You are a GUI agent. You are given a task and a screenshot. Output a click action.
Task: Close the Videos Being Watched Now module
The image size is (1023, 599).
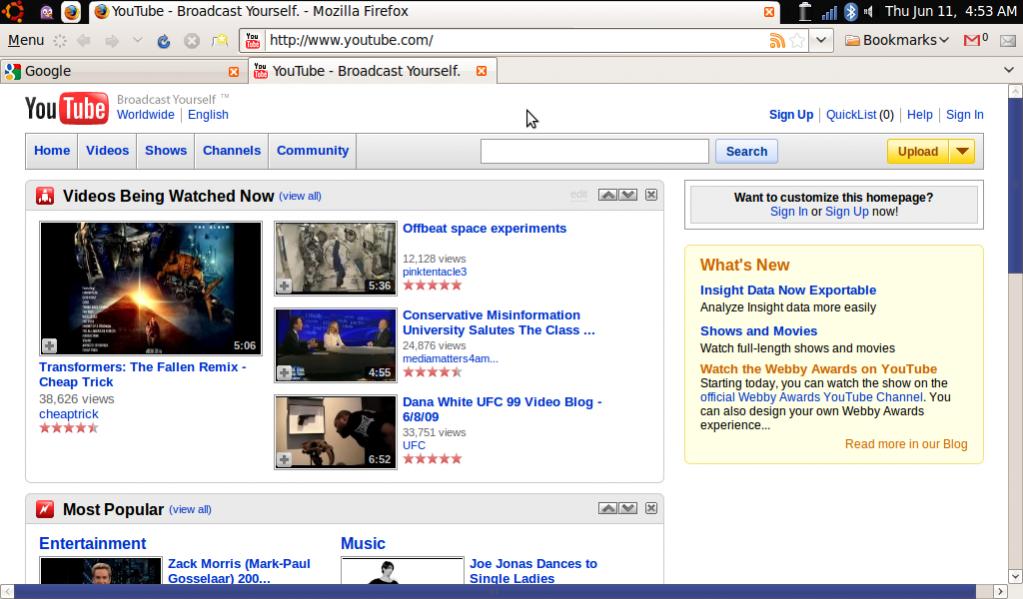coord(651,194)
